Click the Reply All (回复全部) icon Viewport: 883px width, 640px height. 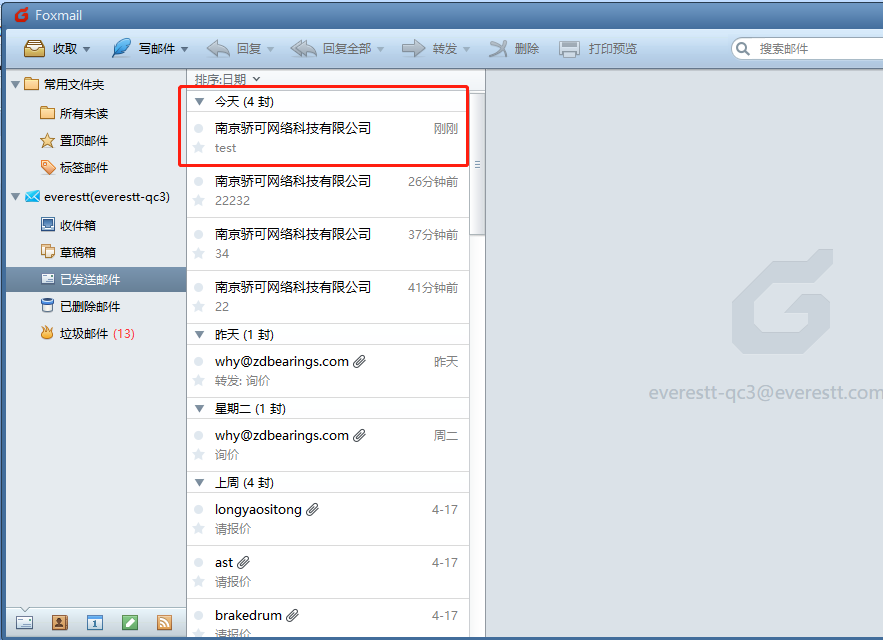pos(303,47)
